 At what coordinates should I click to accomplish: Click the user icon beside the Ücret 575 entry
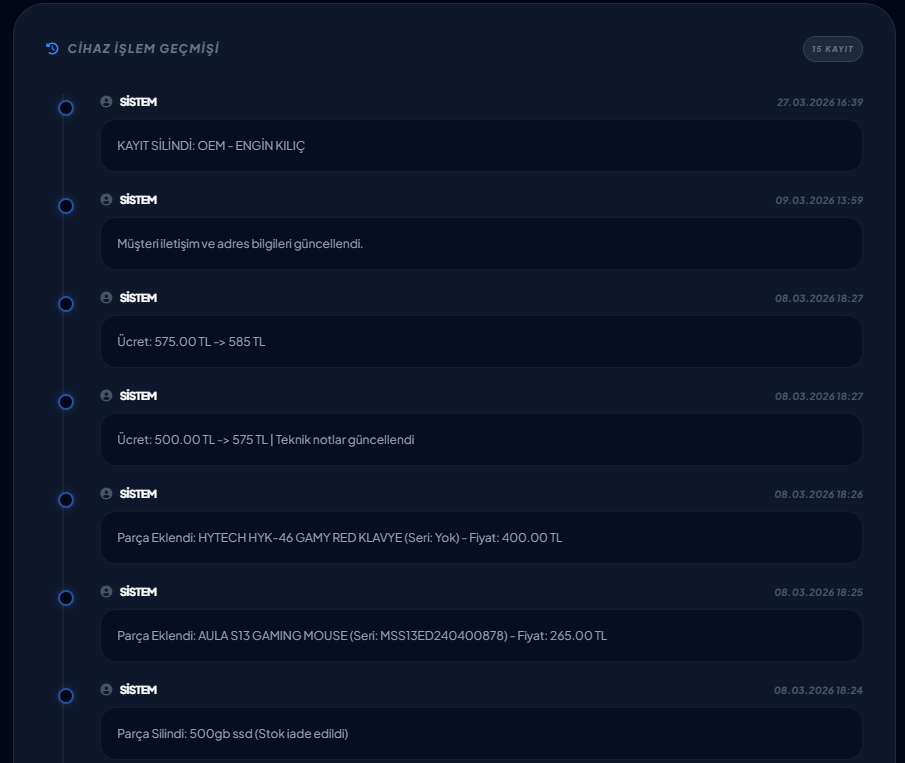[x=106, y=297]
